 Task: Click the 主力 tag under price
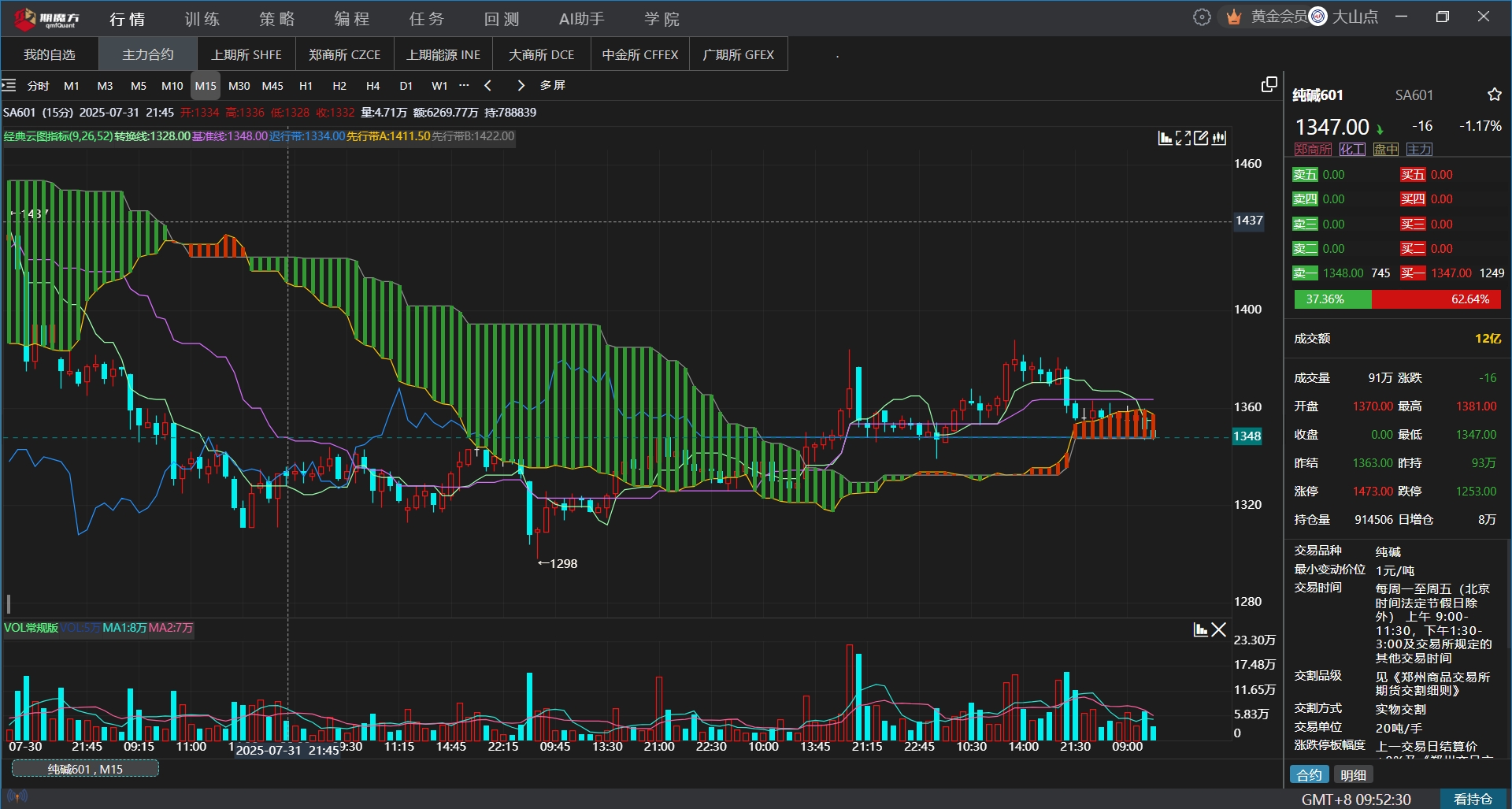coord(1420,150)
